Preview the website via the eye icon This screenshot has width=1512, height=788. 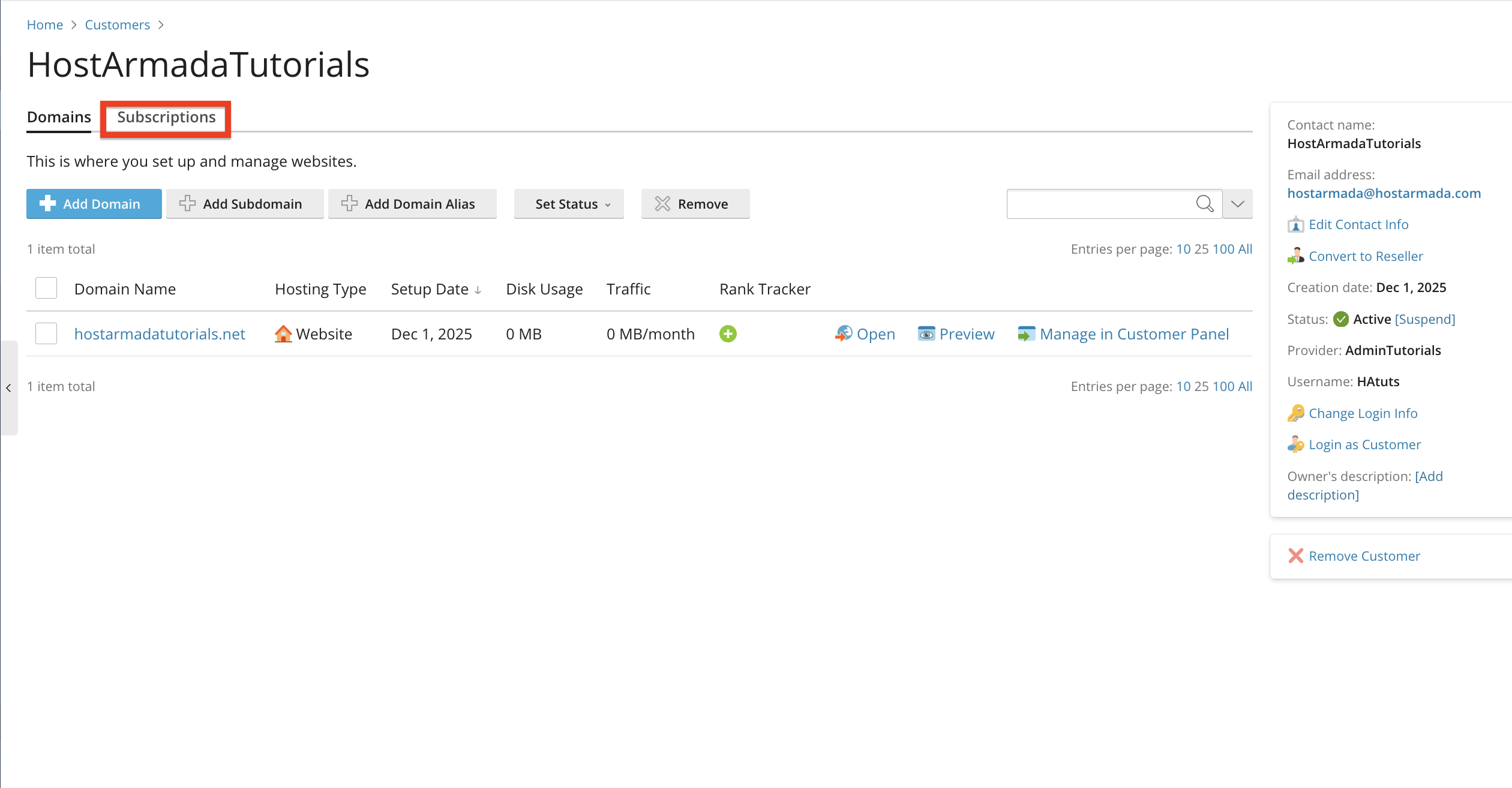point(926,334)
